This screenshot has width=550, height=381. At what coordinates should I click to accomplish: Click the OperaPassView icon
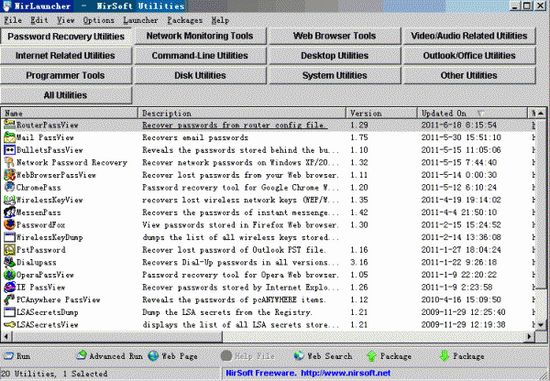(9, 275)
